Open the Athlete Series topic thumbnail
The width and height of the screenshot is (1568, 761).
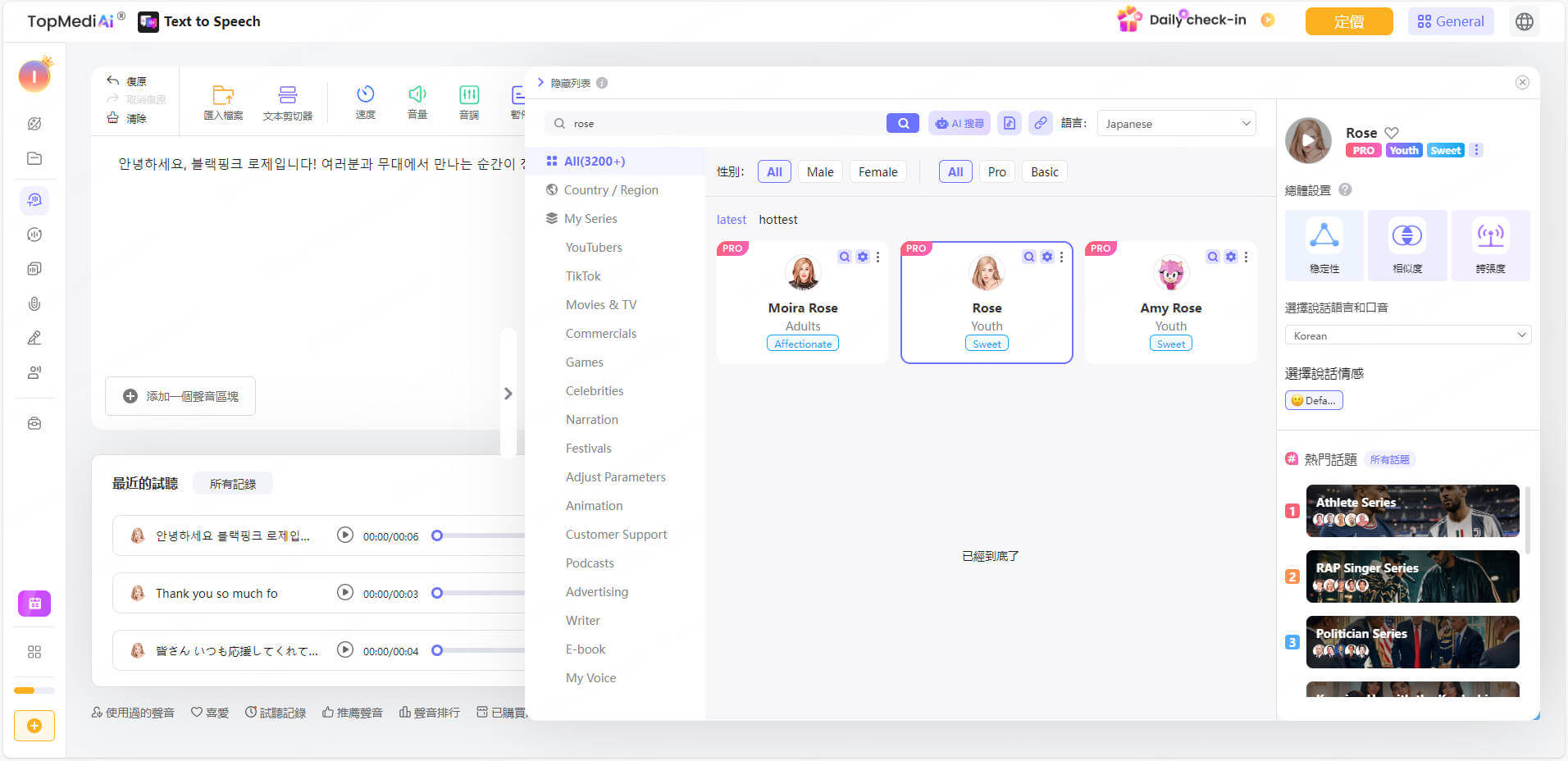1412,511
